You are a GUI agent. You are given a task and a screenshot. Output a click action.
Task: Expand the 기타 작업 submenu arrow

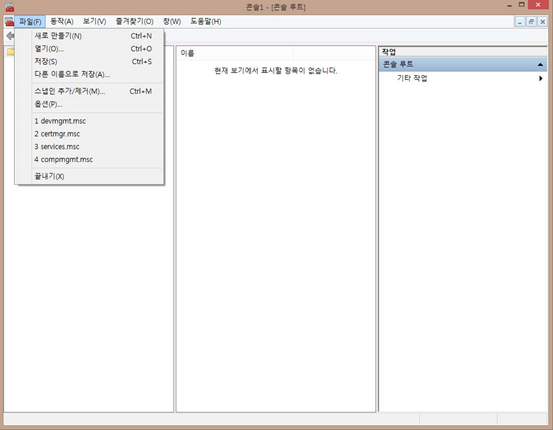pyautogui.click(x=540, y=78)
